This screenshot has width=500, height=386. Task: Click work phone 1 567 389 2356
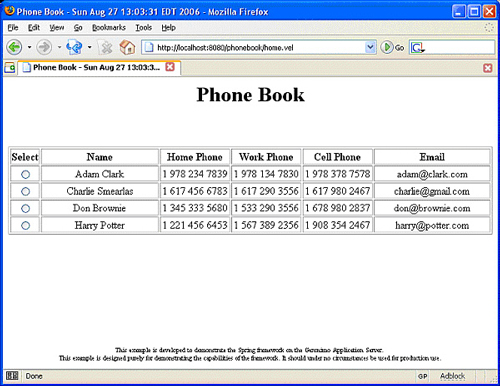pos(266,225)
